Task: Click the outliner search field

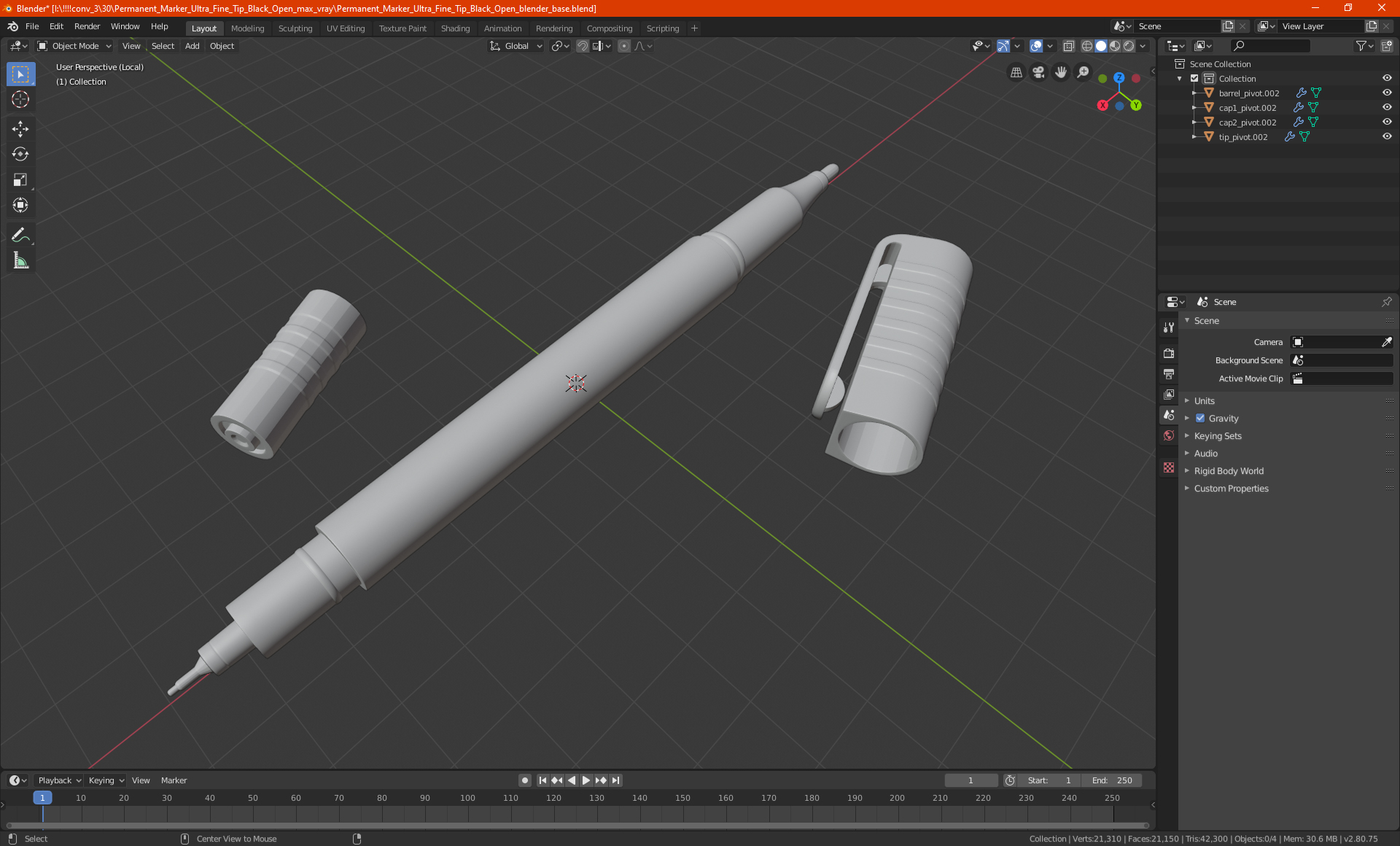Action: click(x=1270, y=46)
